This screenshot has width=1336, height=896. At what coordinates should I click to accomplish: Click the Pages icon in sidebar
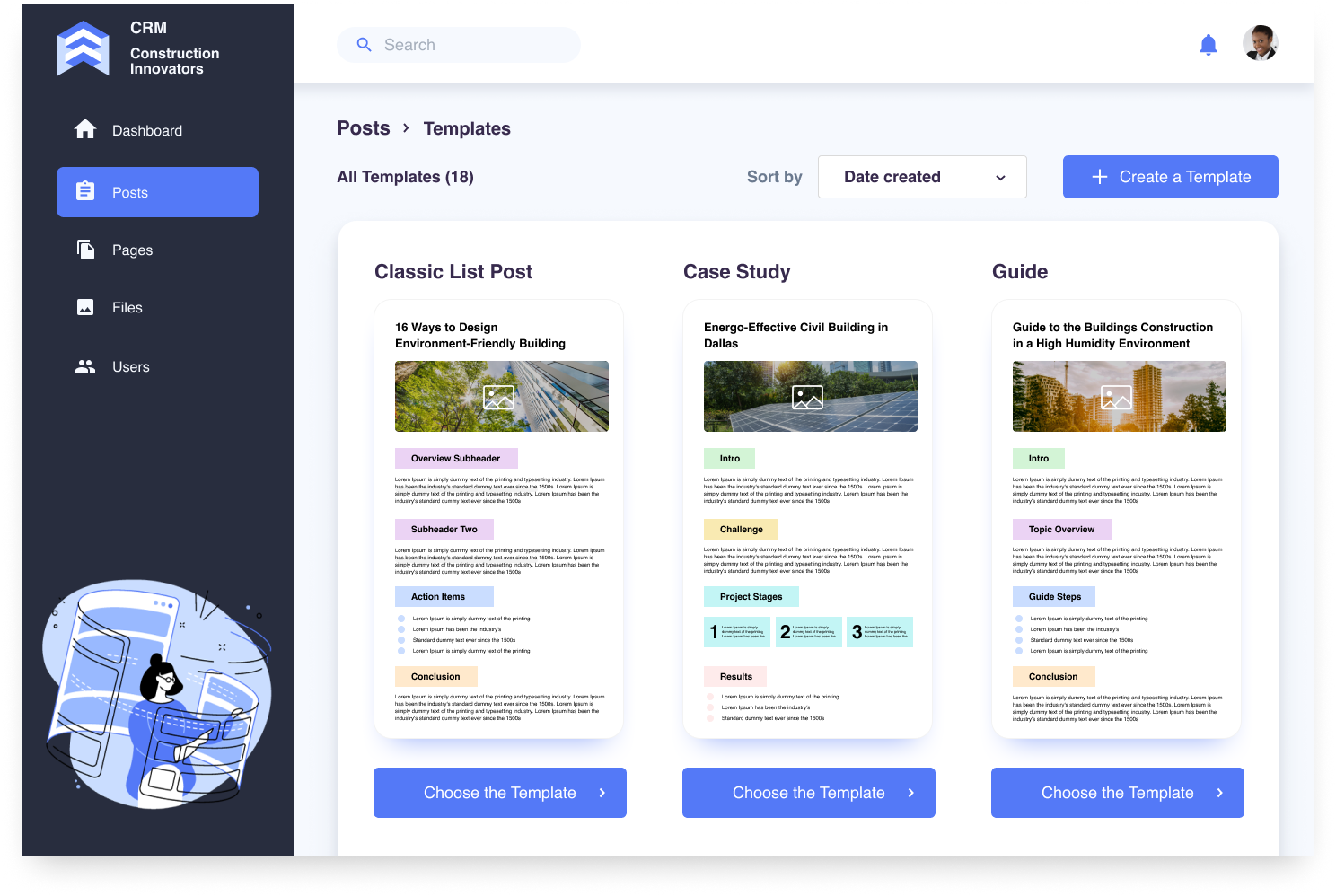[x=85, y=250]
